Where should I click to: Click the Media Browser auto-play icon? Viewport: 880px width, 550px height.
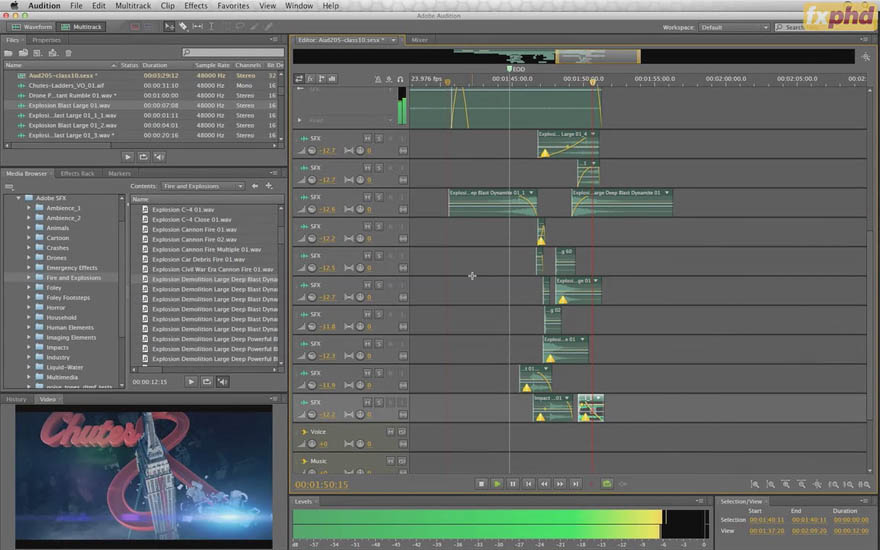(x=222, y=382)
